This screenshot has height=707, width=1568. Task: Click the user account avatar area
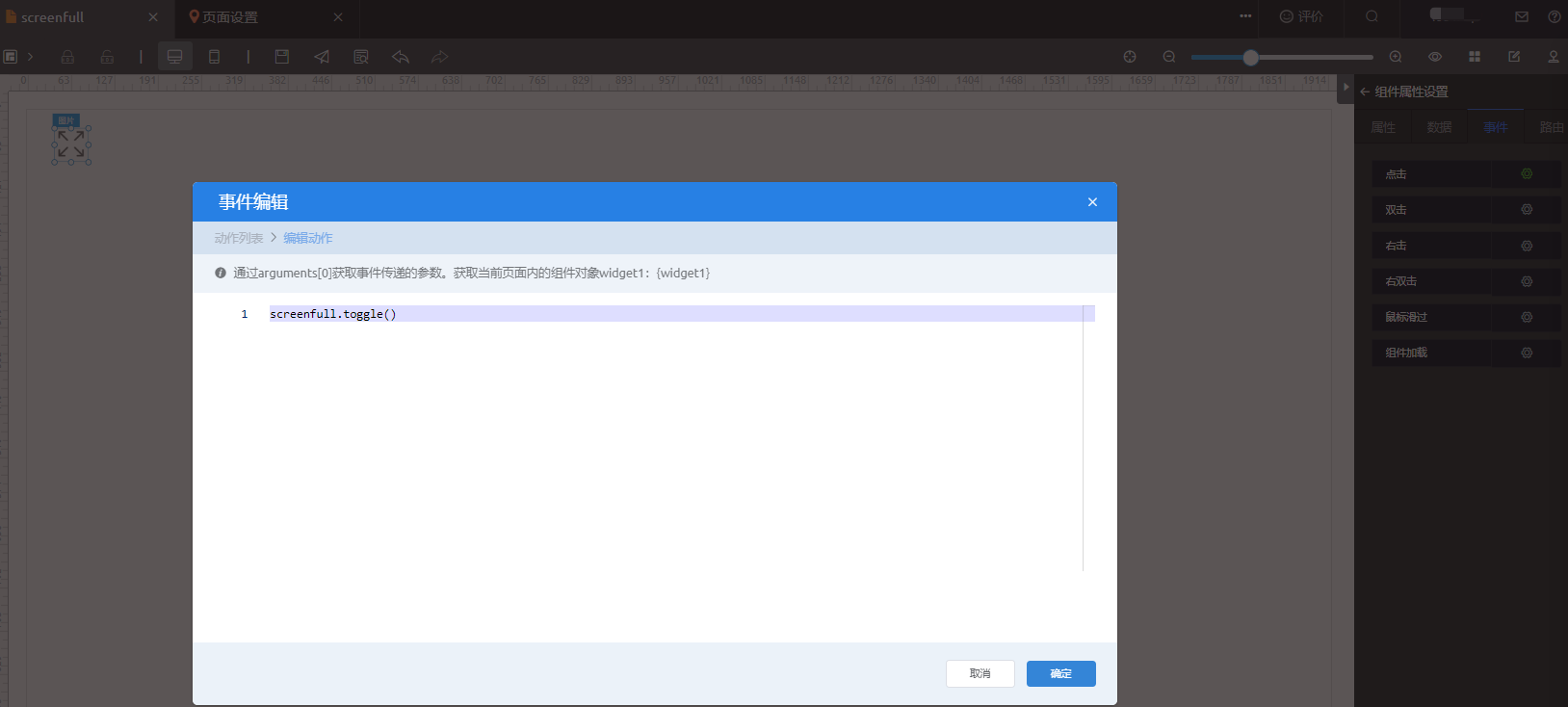pyautogui.click(x=1453, y=14)
